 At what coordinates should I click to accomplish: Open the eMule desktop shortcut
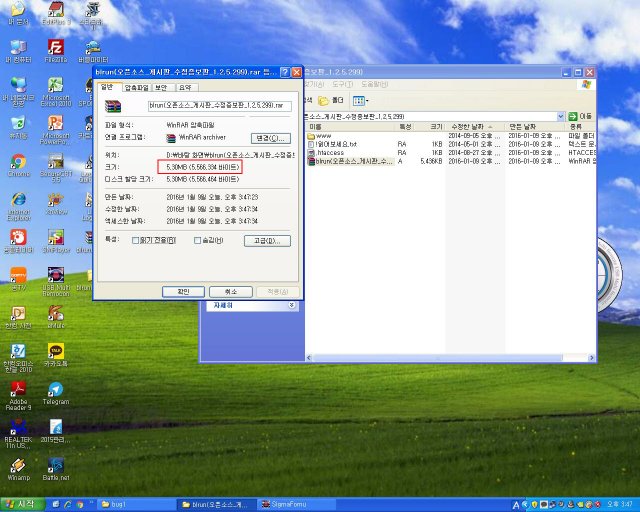point(56,317)
